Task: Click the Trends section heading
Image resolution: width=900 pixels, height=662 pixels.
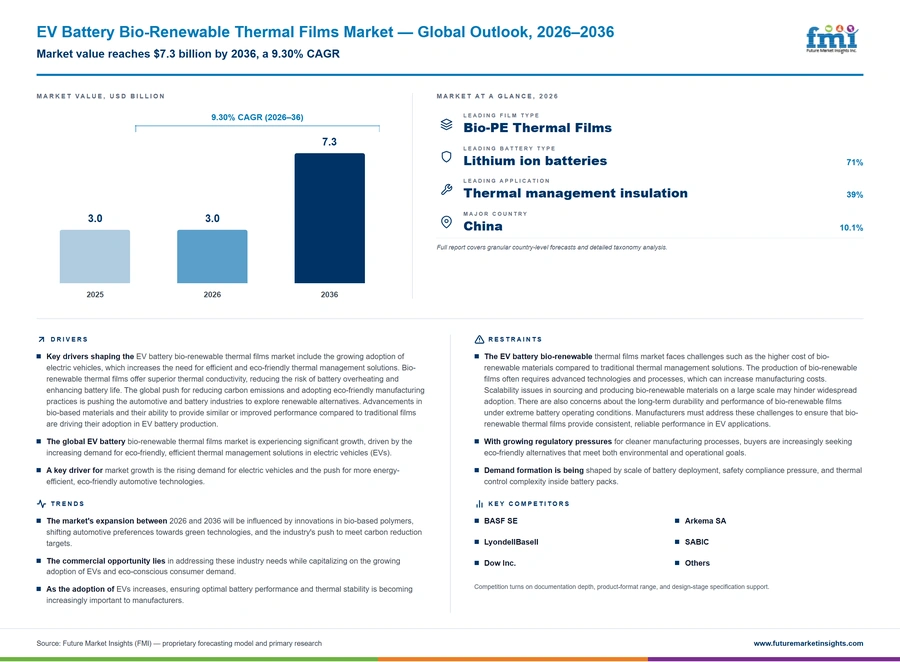Action: point(67,504)
